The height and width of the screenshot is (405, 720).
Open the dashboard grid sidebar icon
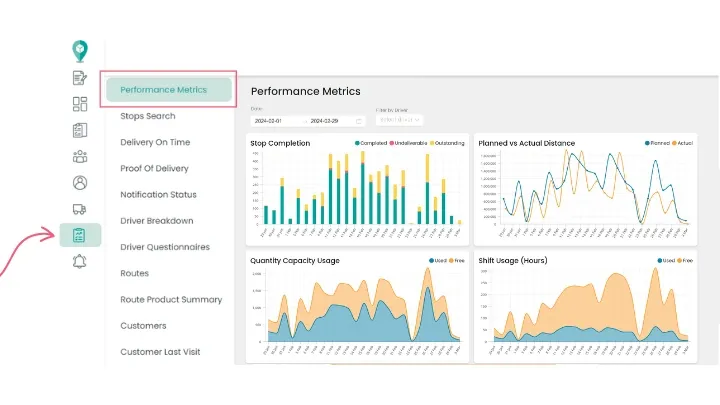(x=80, y=104)
